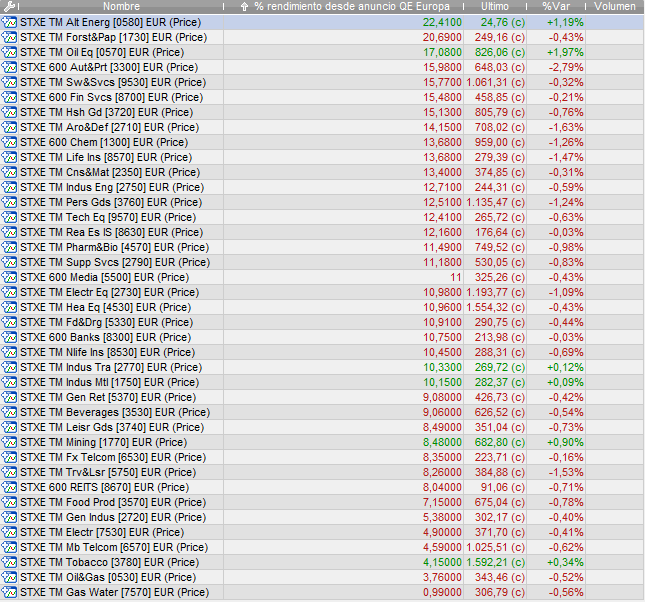
Task: Click chart icon for STXE TM Oil Eq row
Action: coord(9,52)
